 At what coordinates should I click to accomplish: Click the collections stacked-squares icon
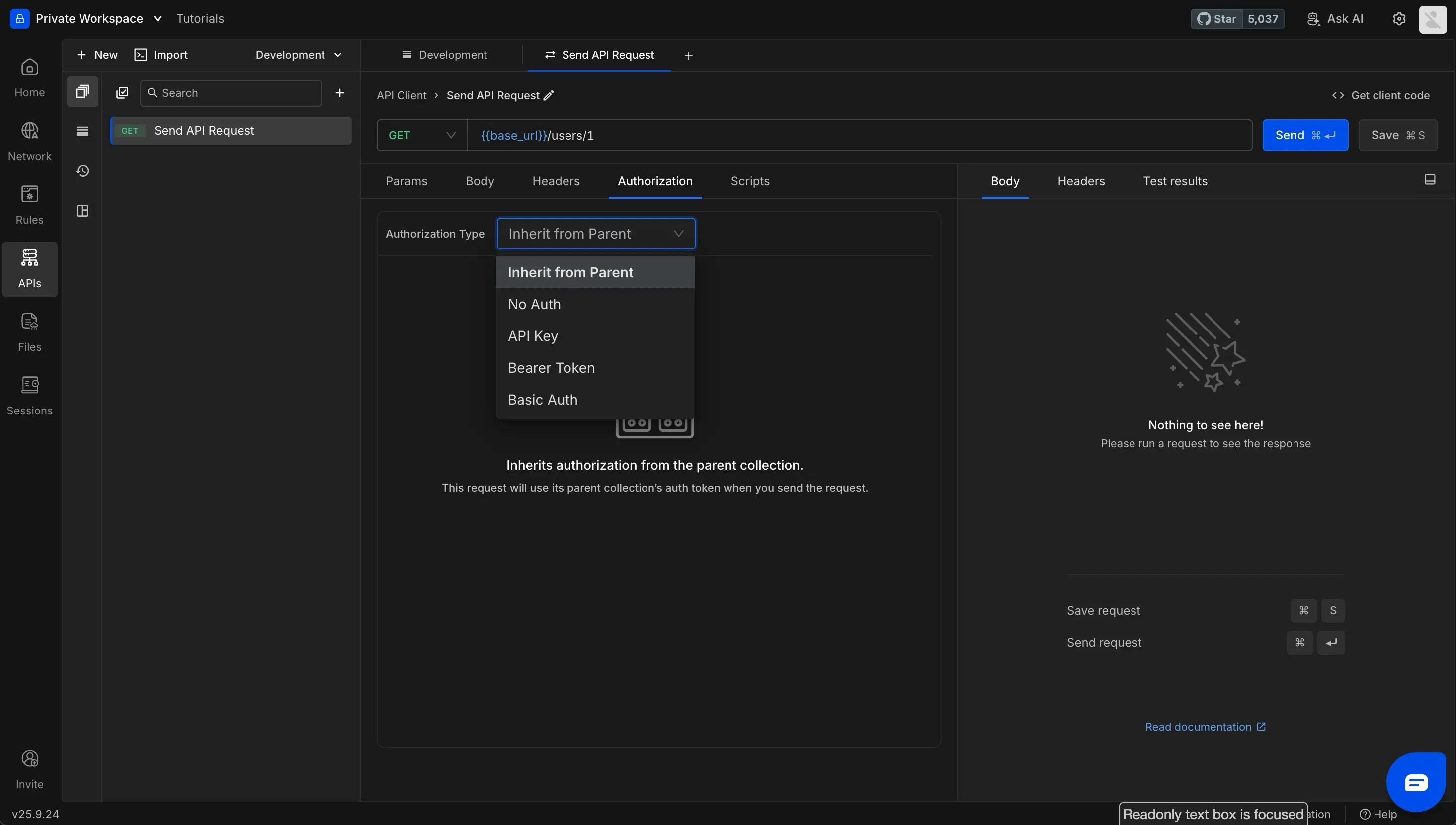tap(82, 92)
